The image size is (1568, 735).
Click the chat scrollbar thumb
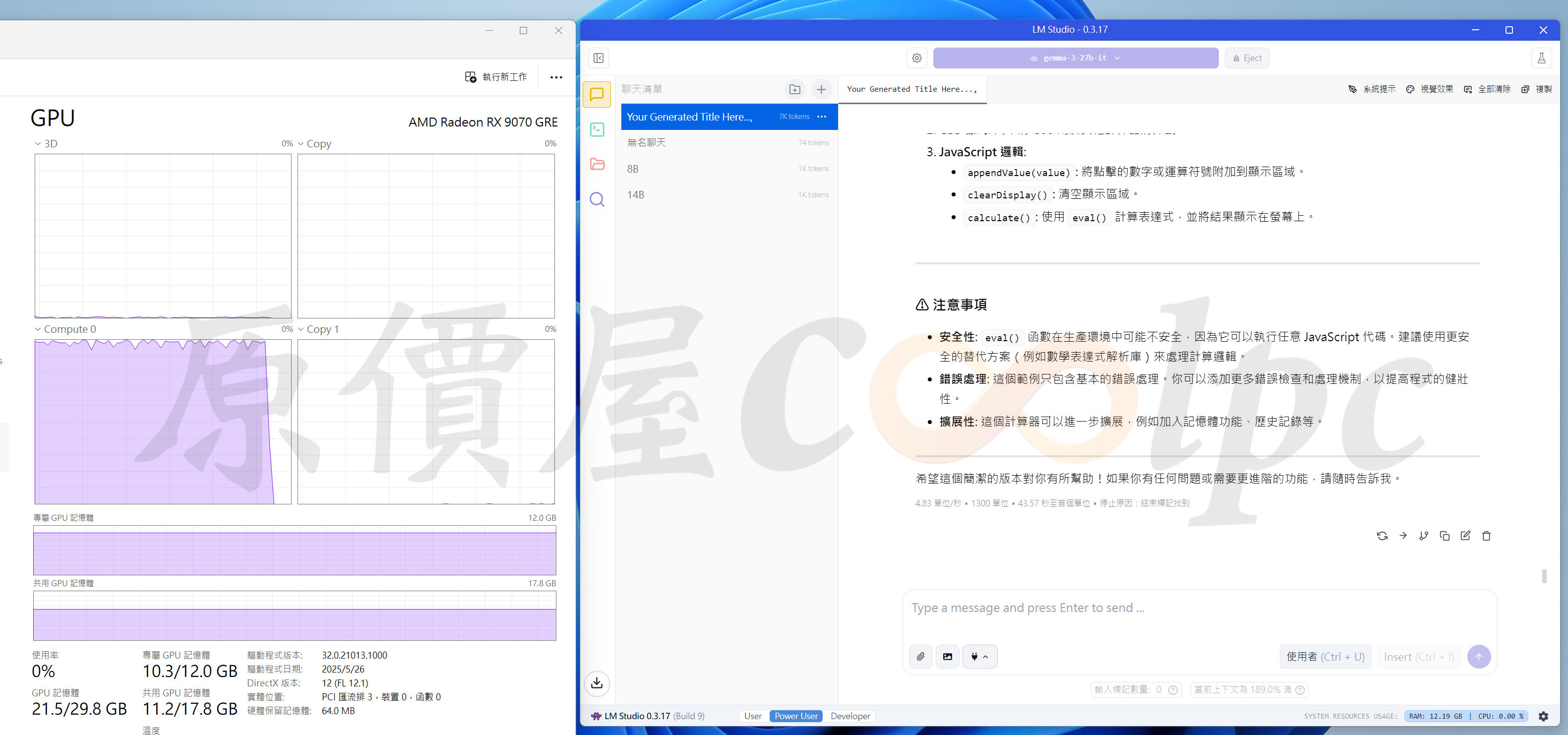coord(1544,576)
